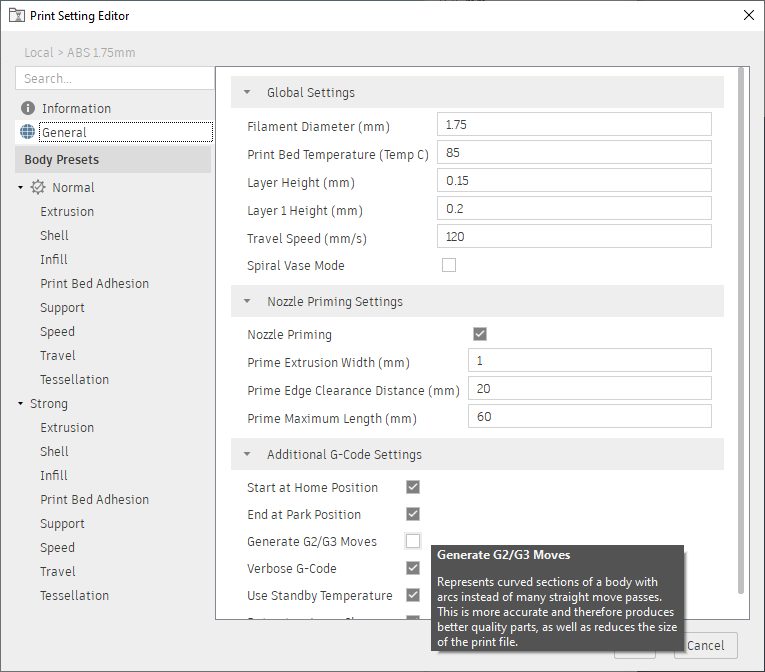
Task: Uncheck Start at Home Position
Action: pos(413,487)
